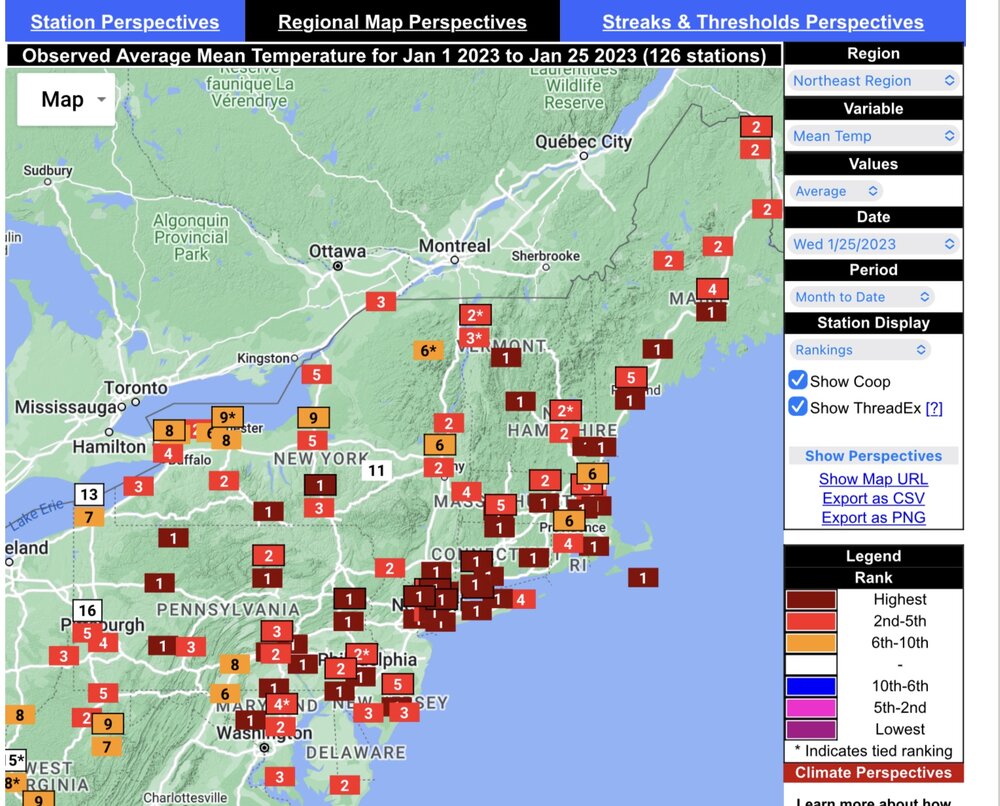Click the Sudbury city label

click(48, 170)
